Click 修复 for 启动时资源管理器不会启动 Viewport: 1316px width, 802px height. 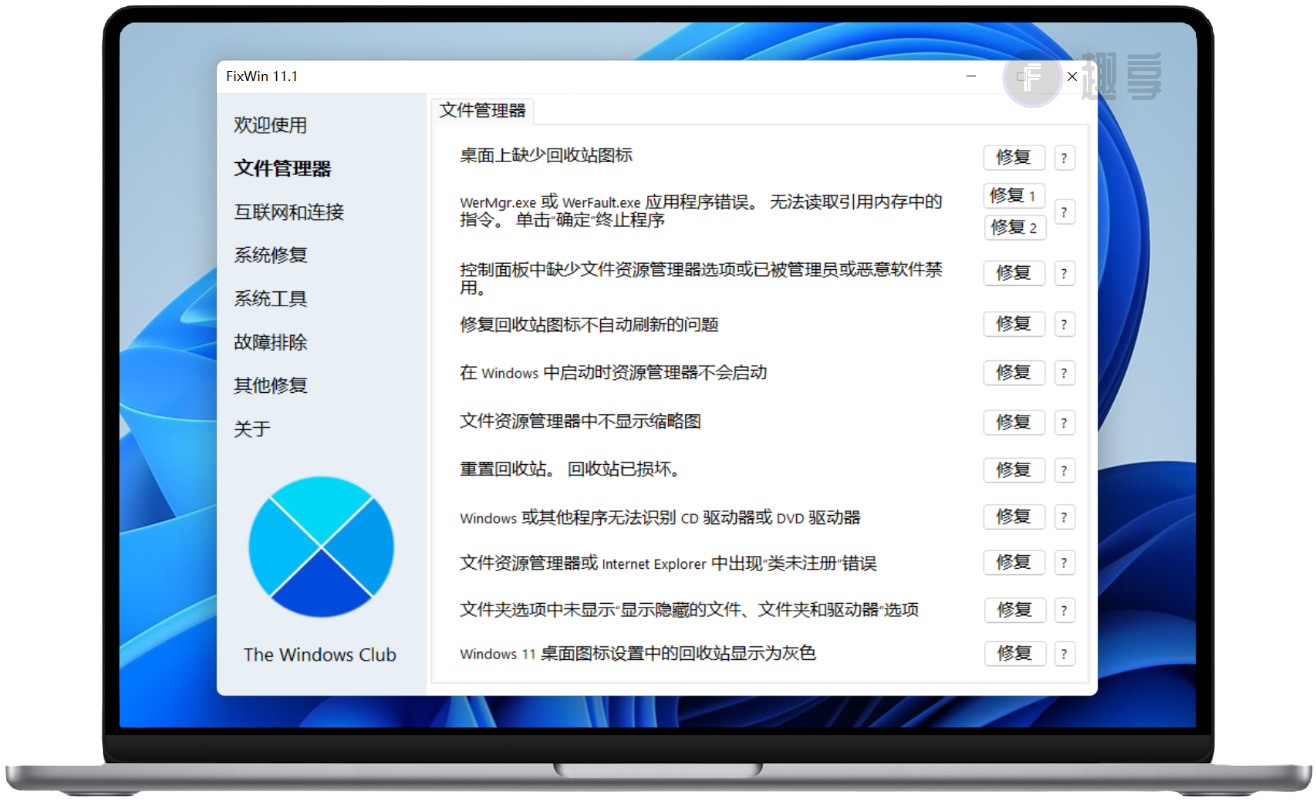[1014, 373]
